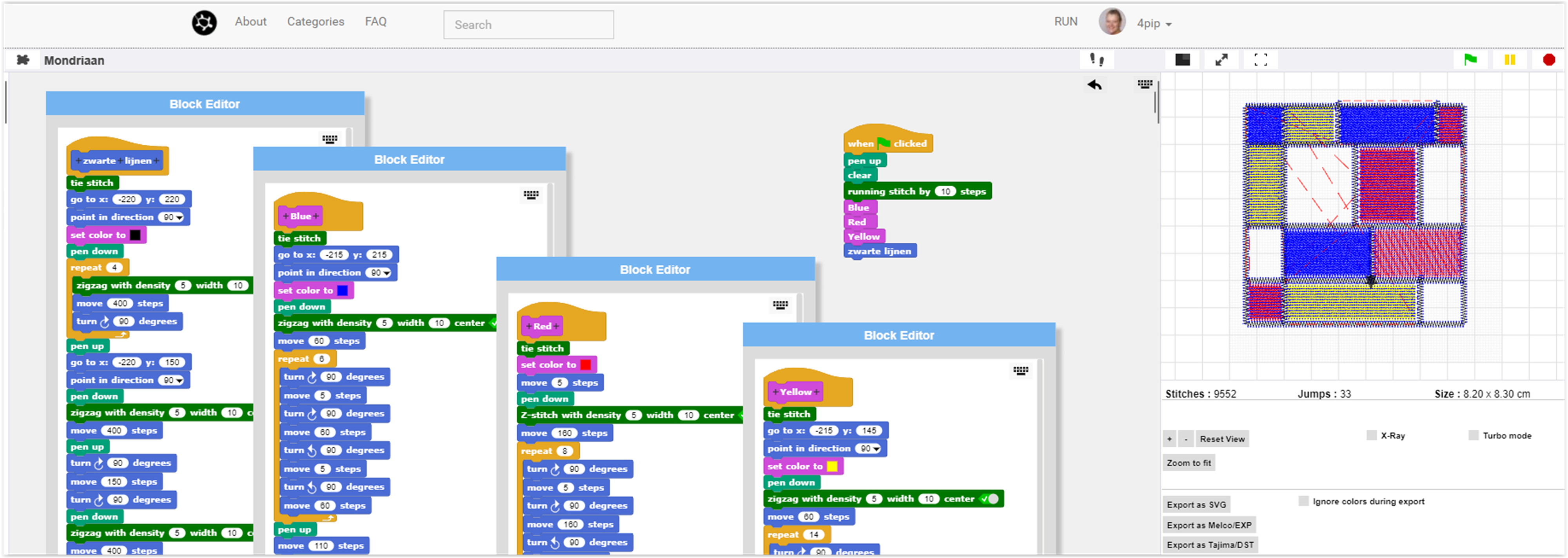The width and height of the screenshot is (1568, 558).
Task: Open the FAQ menu item
Action: (x=376, y=22)
